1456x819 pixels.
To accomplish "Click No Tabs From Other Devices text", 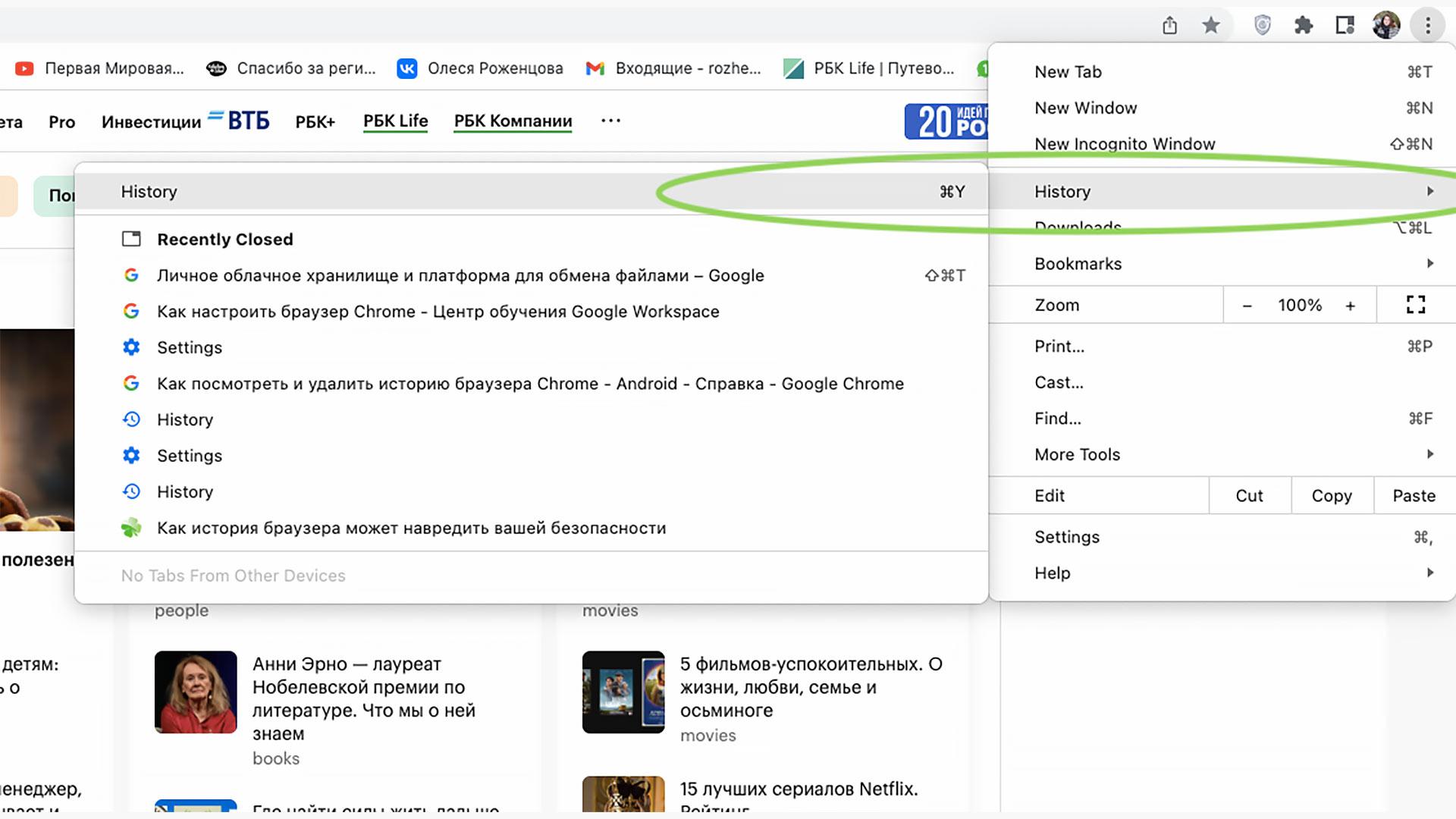I will [232, 575].
